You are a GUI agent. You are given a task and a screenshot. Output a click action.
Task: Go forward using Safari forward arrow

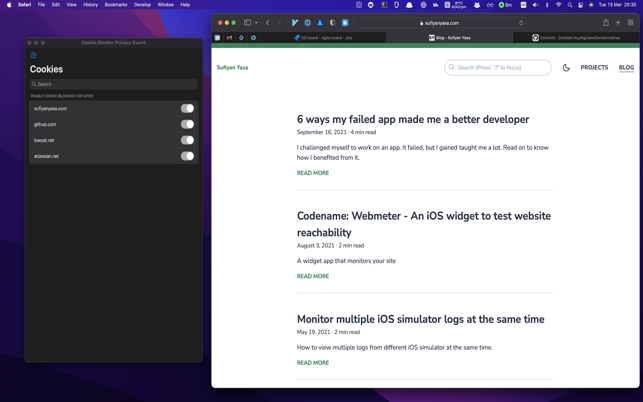point(279,23)
